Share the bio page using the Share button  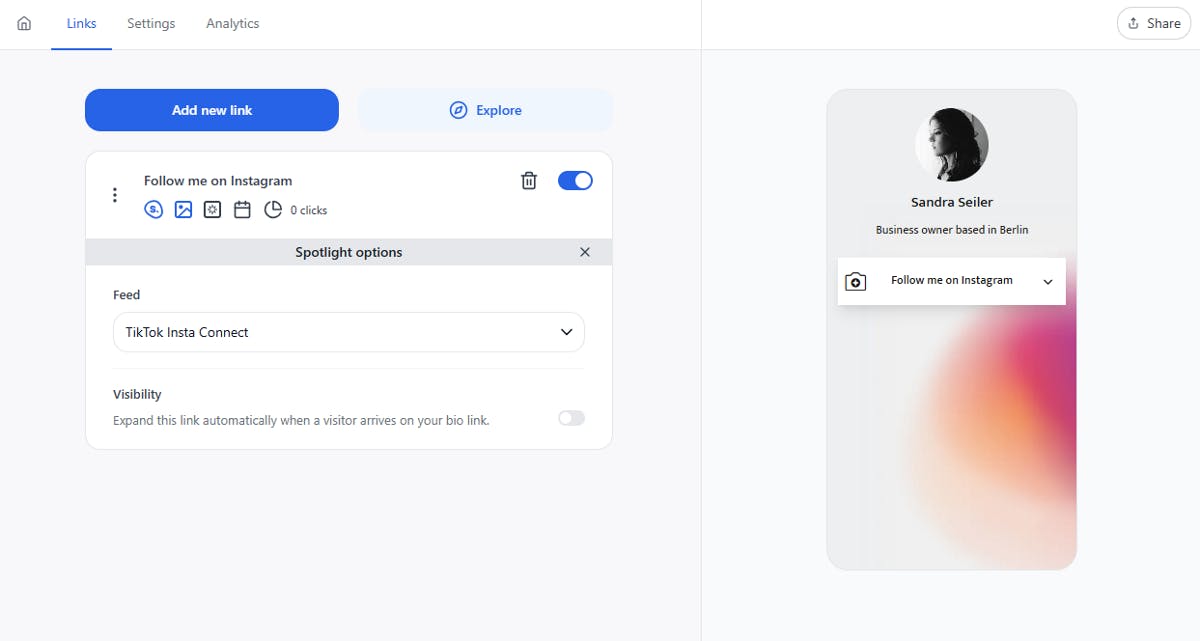pos(1153,23)
